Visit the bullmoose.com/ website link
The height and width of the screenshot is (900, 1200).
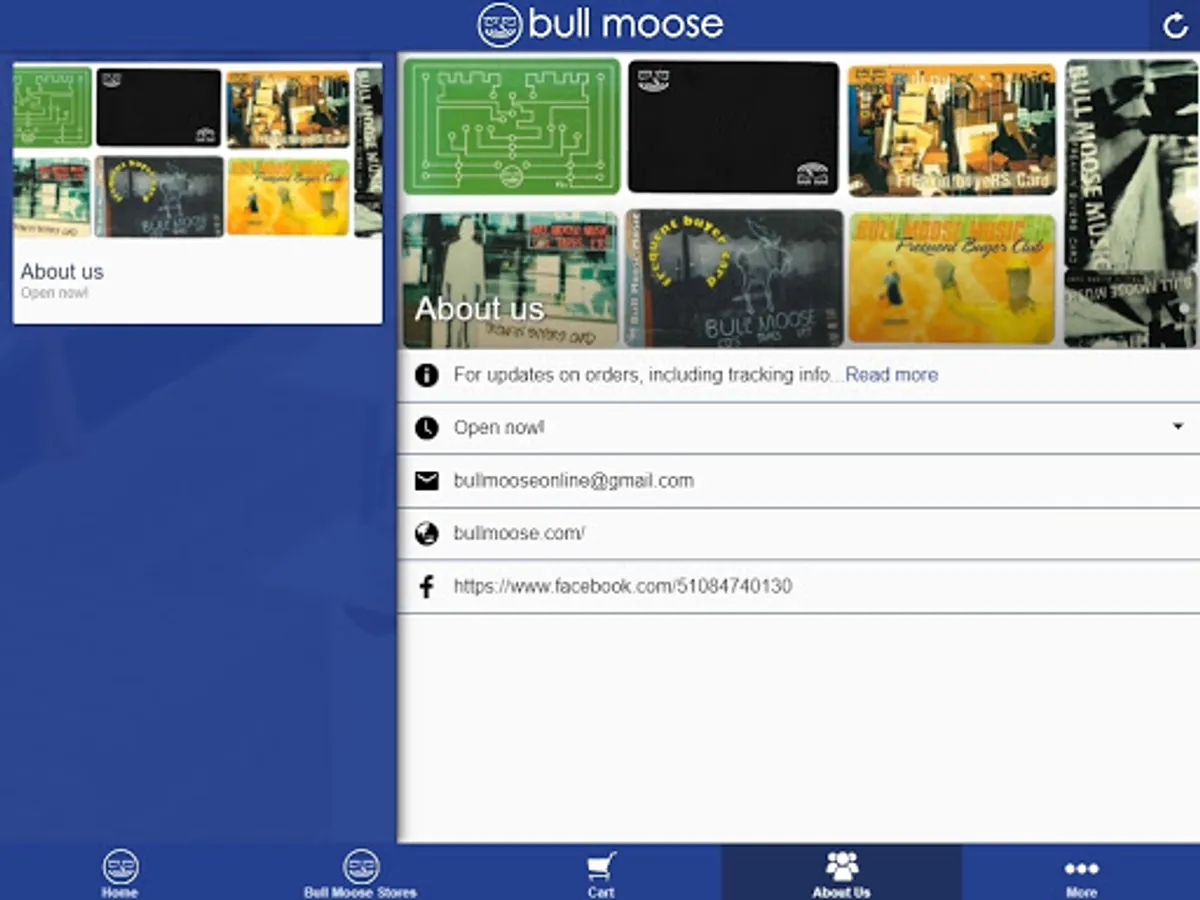point(519,534)
